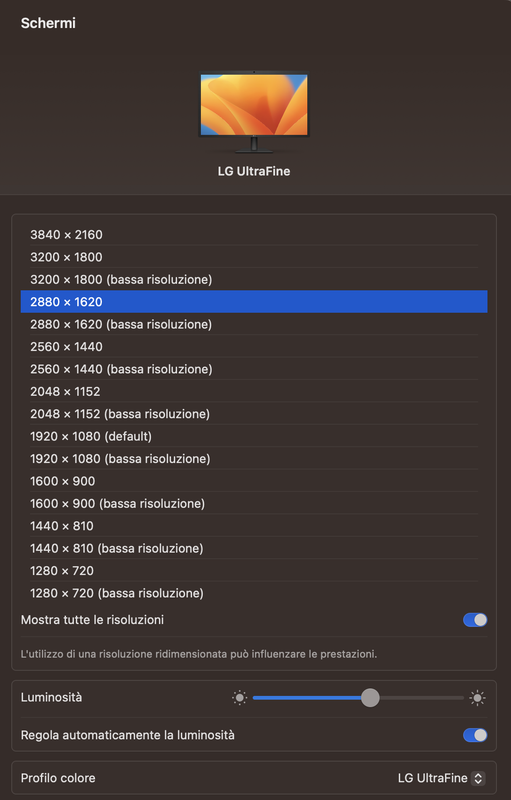Choose the 3840 × 2160 resolution

[x=254, y=235]
